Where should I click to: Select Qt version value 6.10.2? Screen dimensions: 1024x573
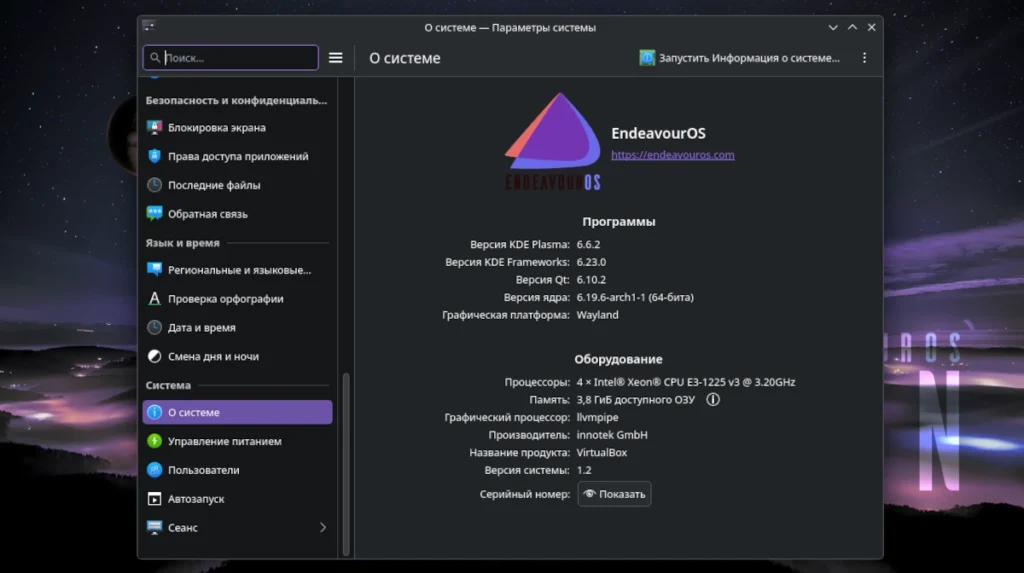[x=591, y=280]
